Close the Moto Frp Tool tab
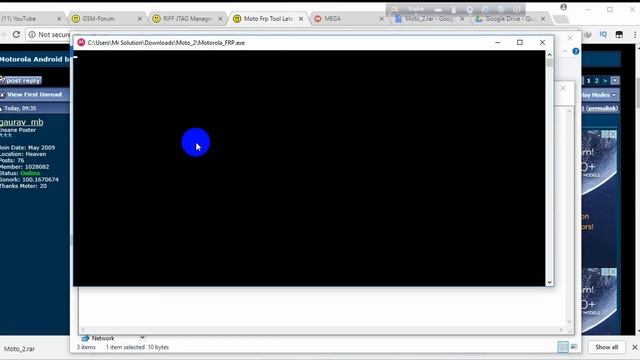 pyautogui.click(x=301, y=19)
